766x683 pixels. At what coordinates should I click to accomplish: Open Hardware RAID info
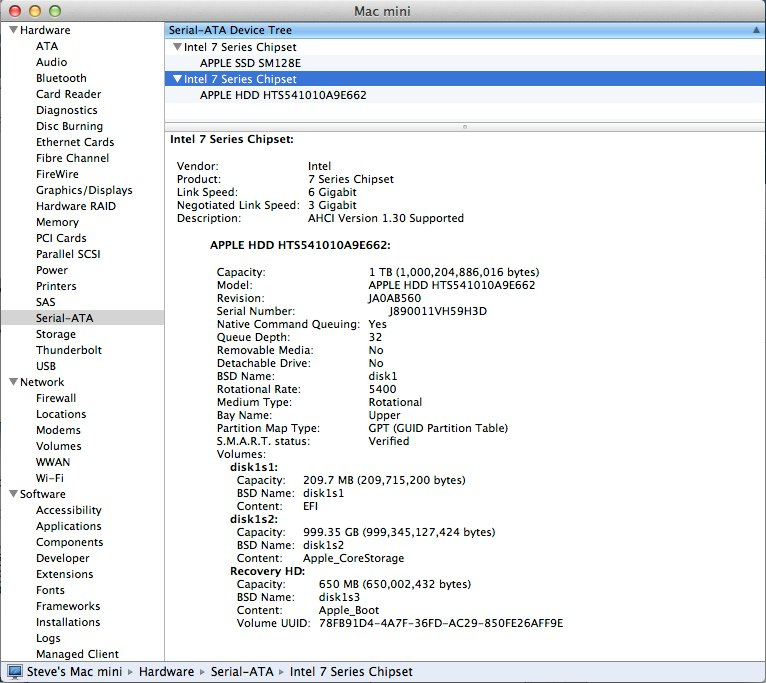click(76, 206)
